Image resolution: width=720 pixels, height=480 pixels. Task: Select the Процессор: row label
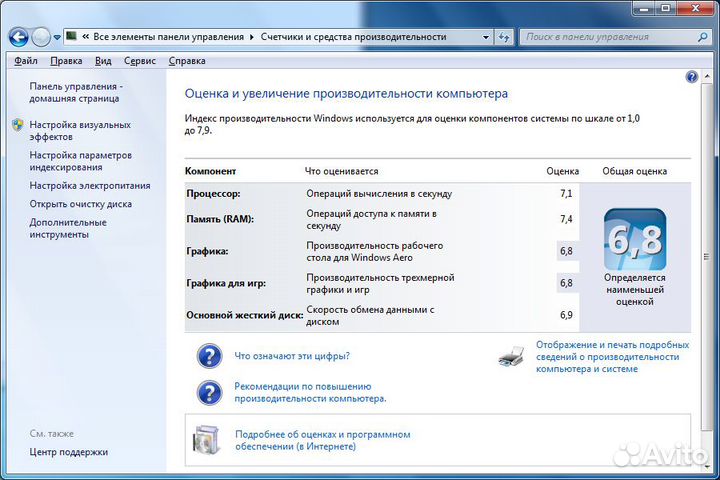pos(213,194)
